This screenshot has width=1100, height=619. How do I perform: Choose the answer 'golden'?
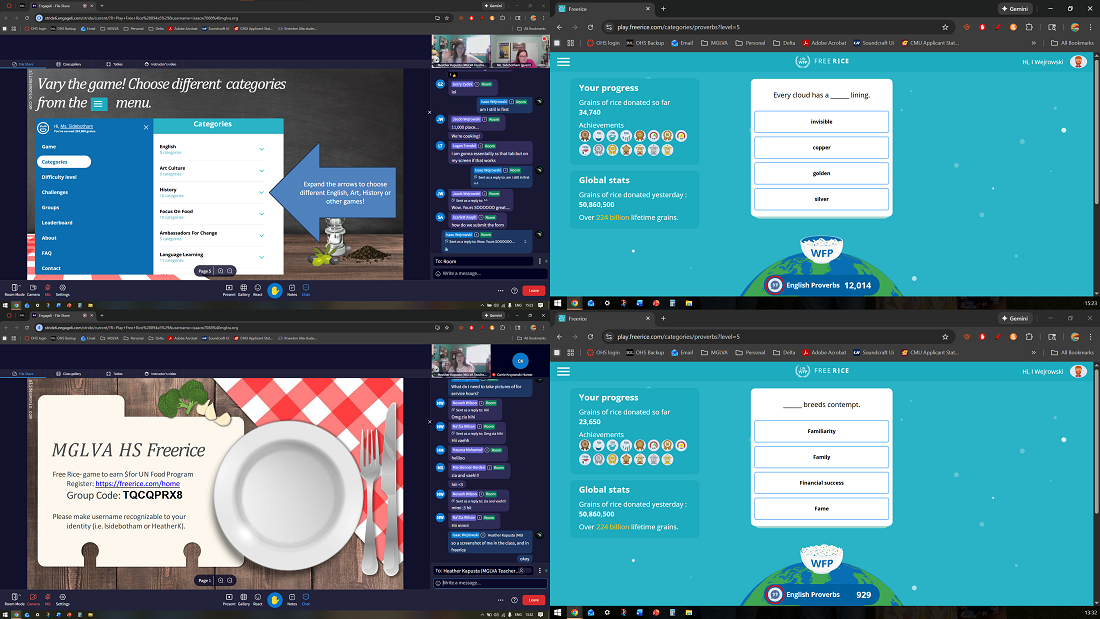[821, 173]
